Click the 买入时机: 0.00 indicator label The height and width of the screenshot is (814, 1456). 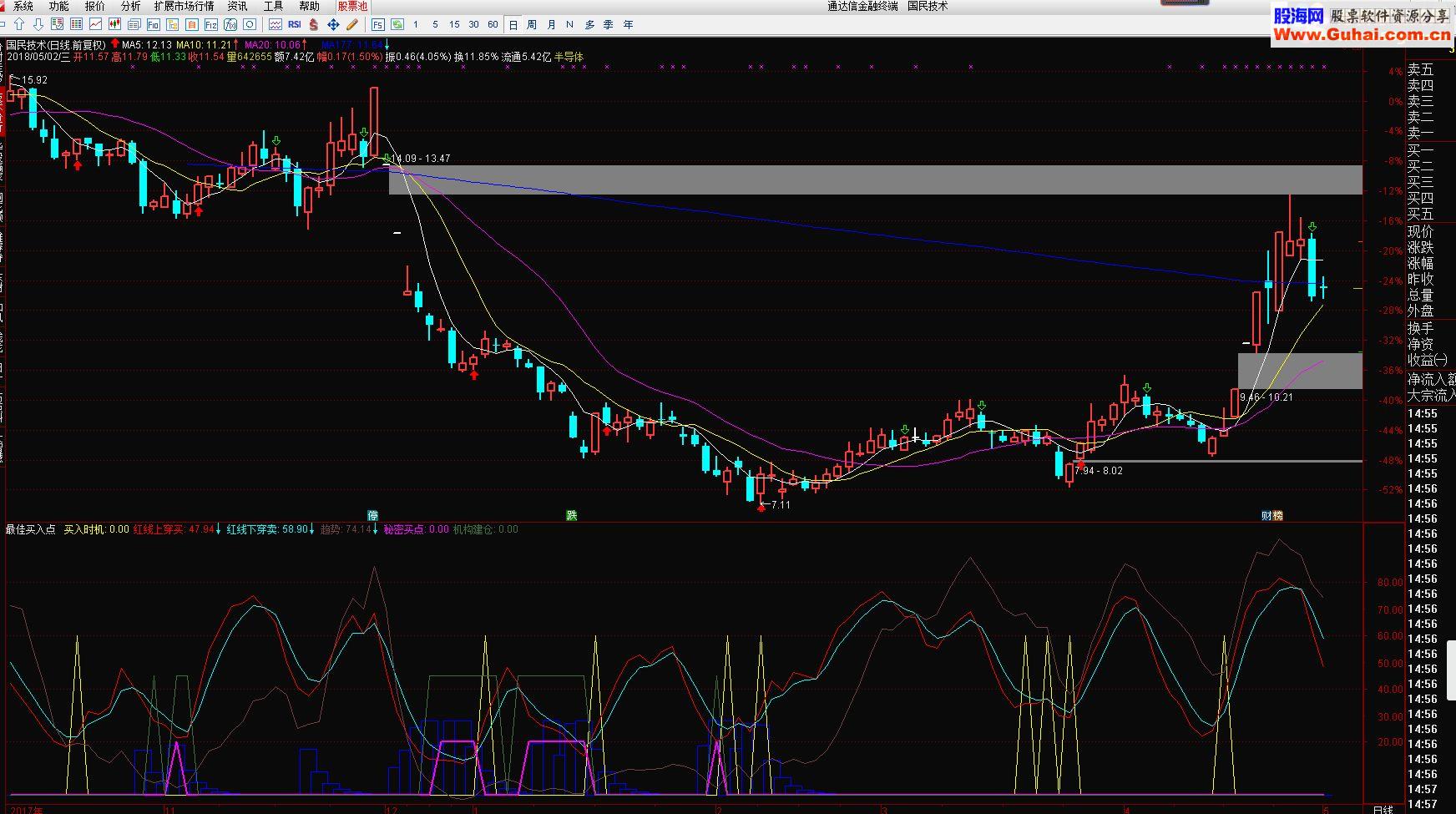click(x=97, y=529)
